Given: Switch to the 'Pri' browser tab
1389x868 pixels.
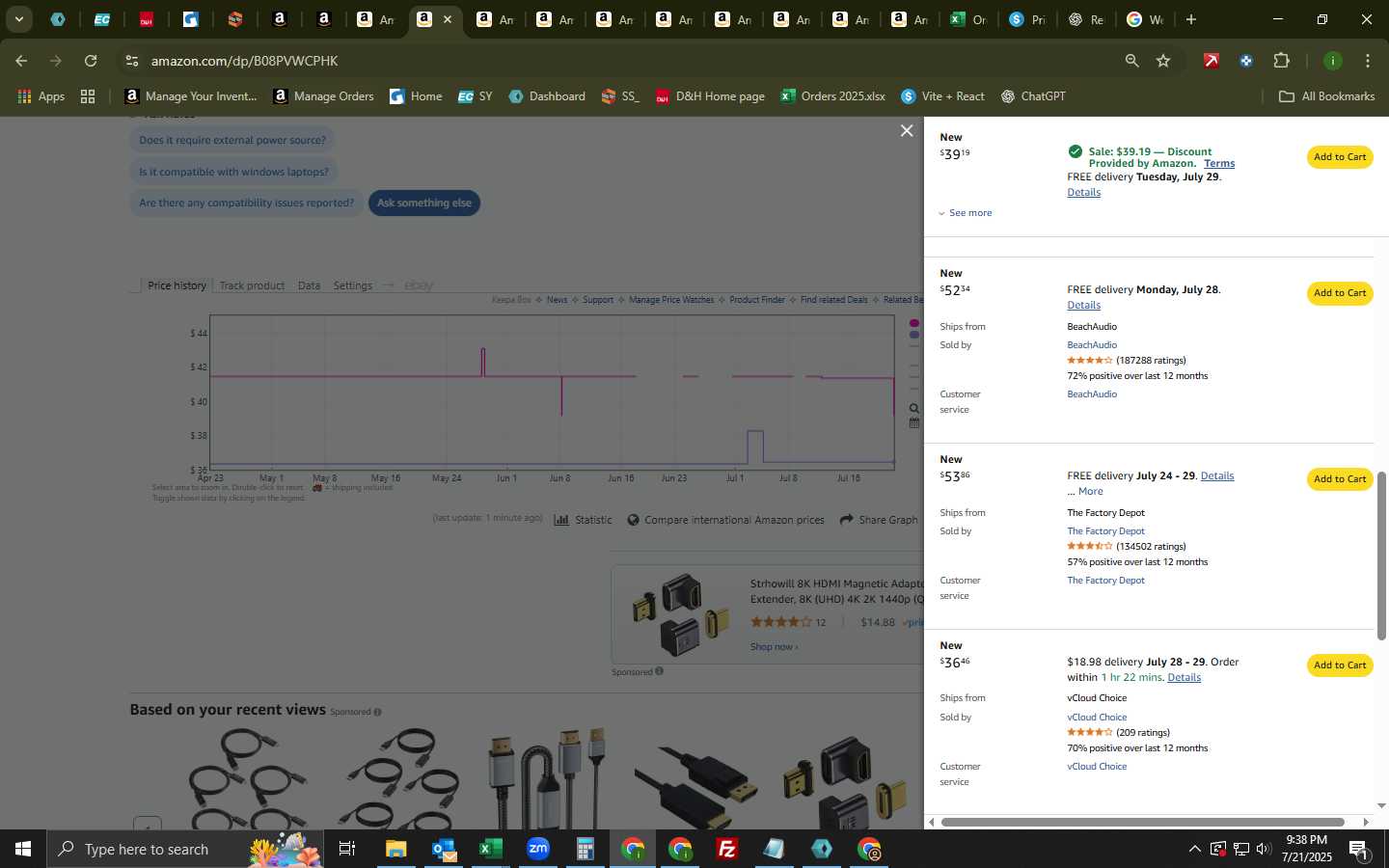Looking at the screenshot, I should click(x=1027, y=19).
